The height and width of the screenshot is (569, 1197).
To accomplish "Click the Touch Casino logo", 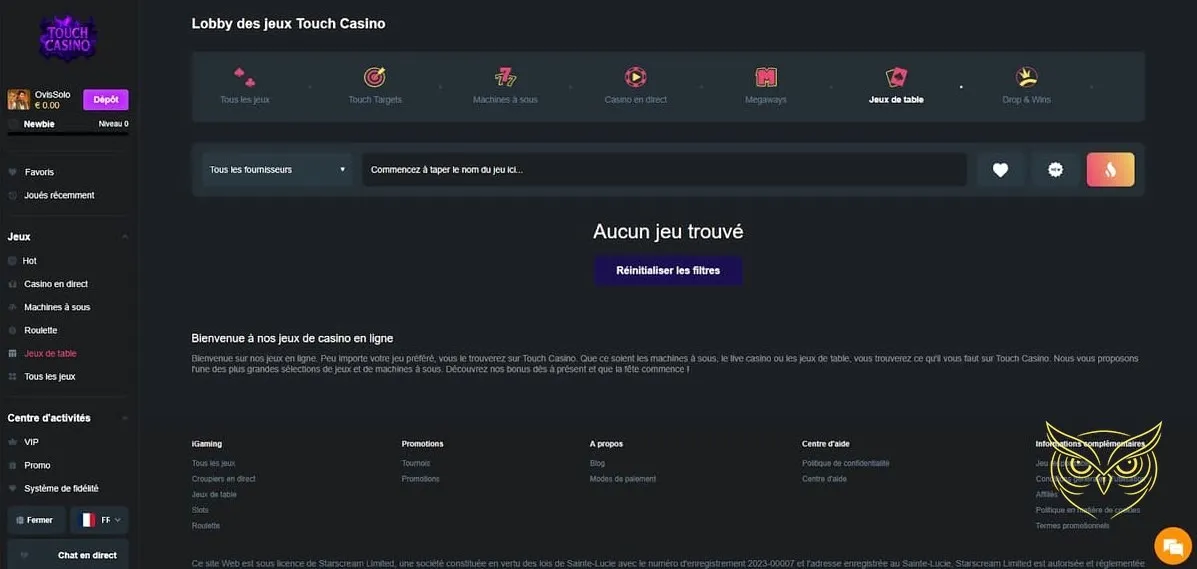I will pos(68,37).
